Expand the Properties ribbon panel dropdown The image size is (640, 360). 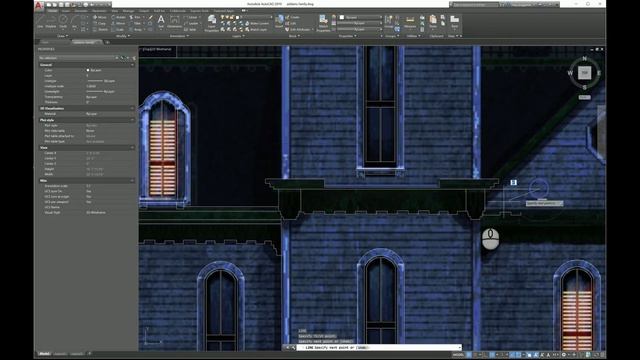347,36
